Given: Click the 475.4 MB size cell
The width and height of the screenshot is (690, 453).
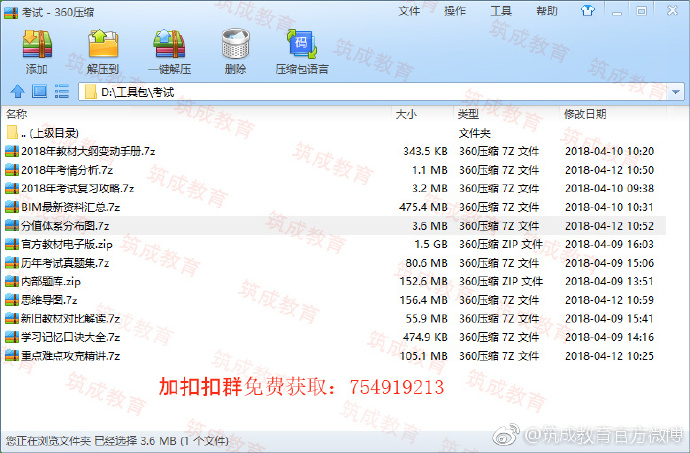Looking at the screenshot, I should [423, 207].
